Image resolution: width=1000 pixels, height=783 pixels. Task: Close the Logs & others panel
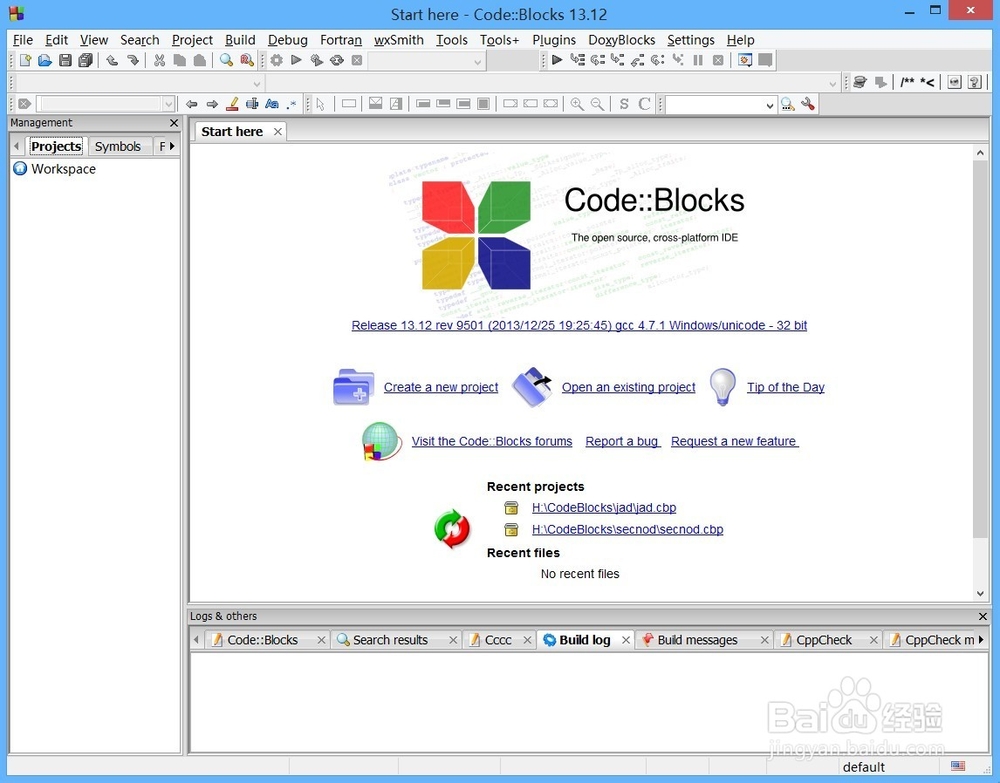click(x=983, y=616)
